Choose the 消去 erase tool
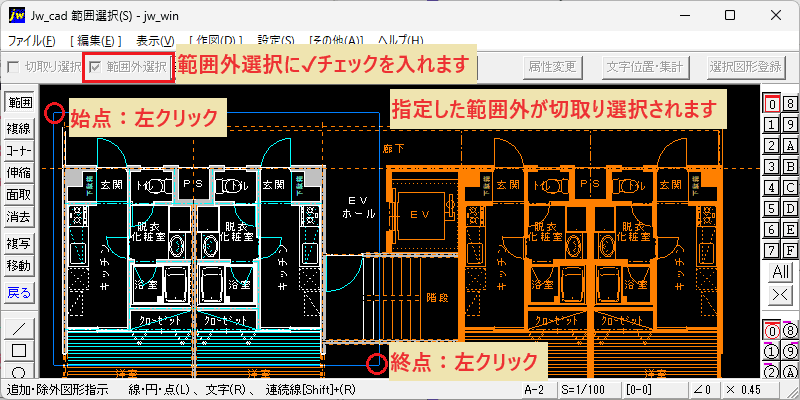The height and width of the screenshot is (400, 800). pos(19,217)
